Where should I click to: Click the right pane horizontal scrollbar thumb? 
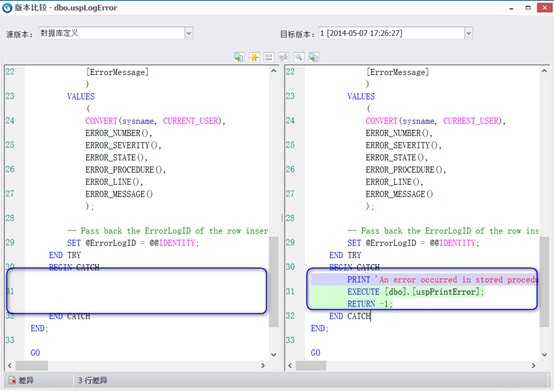coord(311,365)
